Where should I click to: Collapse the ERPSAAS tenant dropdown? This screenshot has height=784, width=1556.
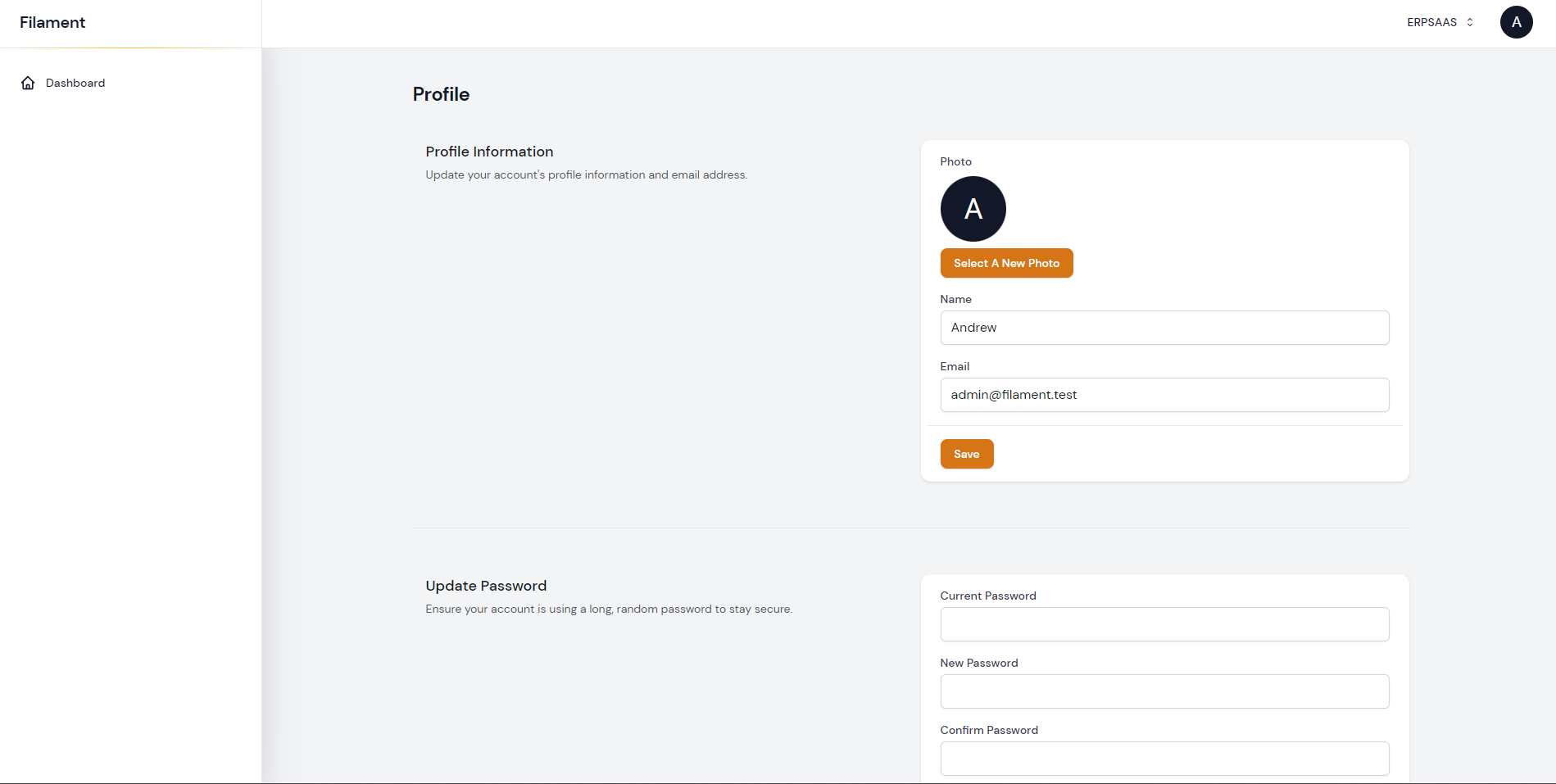pyautogui.click(x=1439, y=22)
